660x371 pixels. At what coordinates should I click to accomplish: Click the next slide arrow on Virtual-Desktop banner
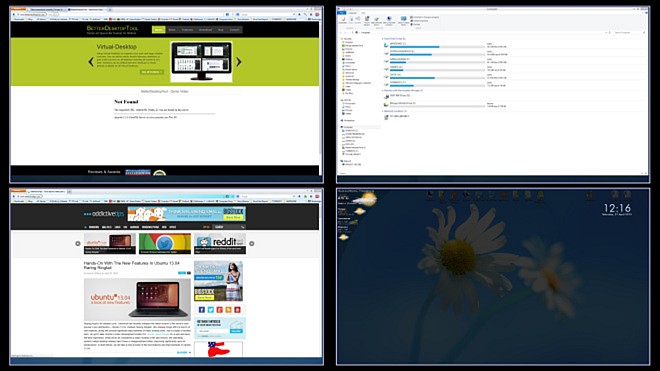[239, 62]
